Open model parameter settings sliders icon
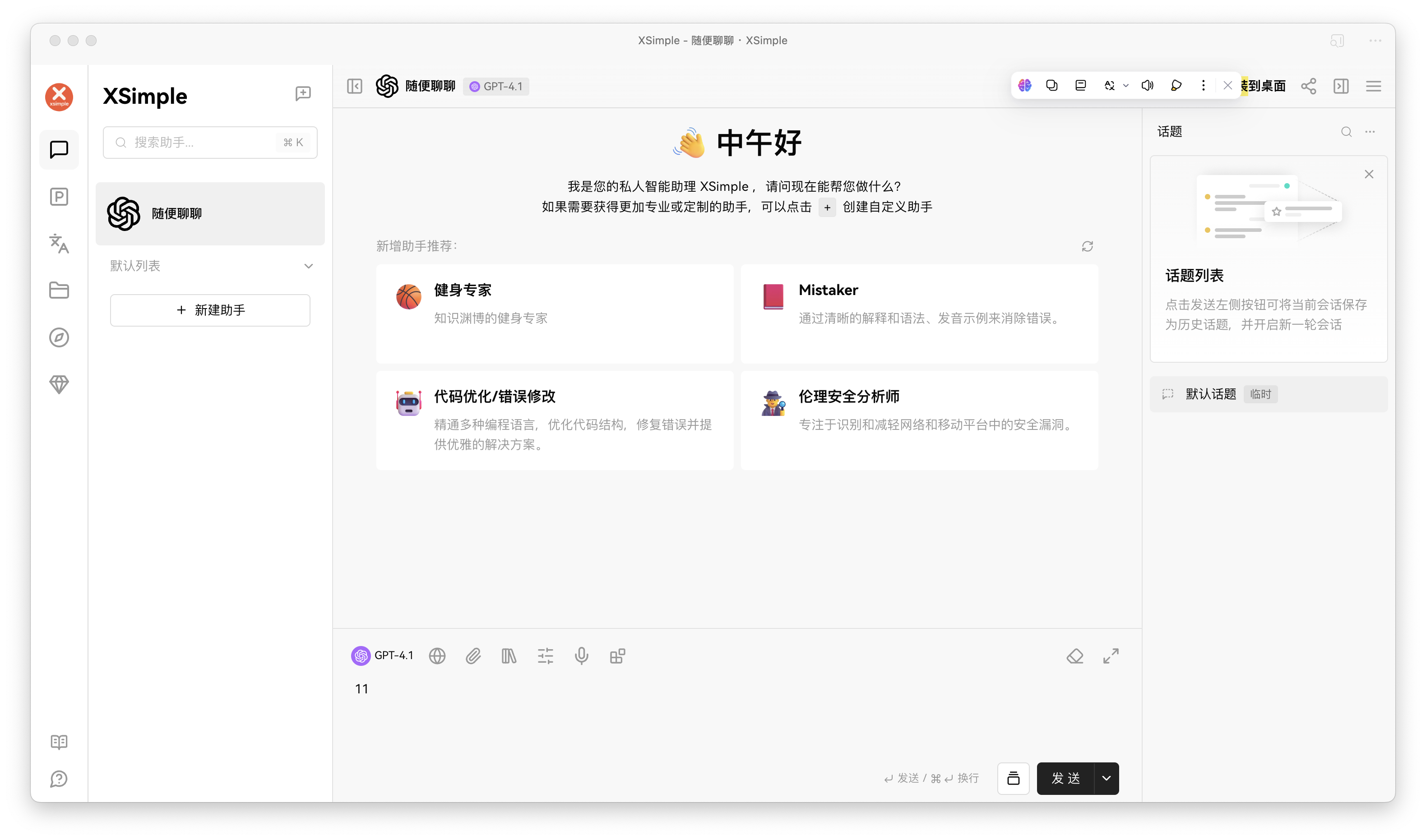This screenshot has height=840, width=1426. (x=545, y=655)
